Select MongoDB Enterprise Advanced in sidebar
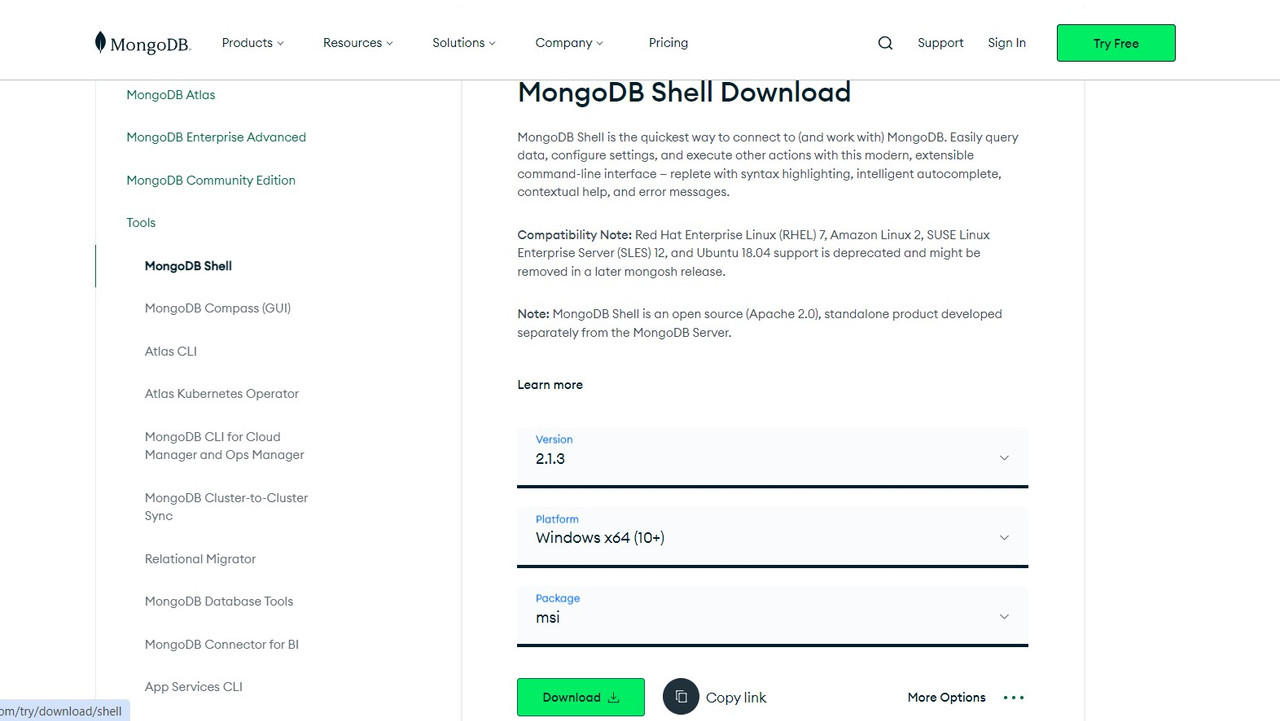This screenshot has height=721, width=1280. (x=216, y=137)
